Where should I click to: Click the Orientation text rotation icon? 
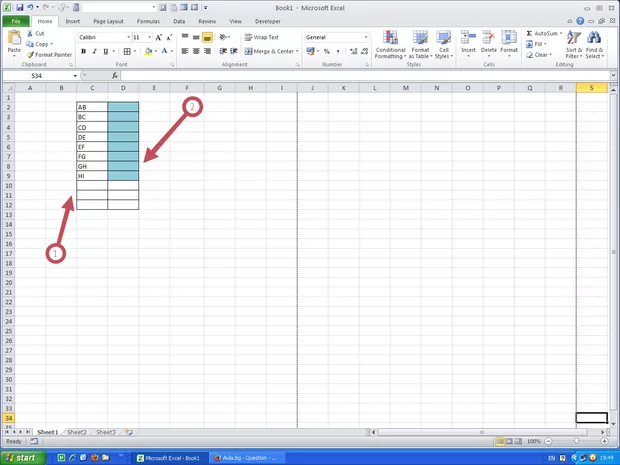pyautogui.click(x=223, y=37)
